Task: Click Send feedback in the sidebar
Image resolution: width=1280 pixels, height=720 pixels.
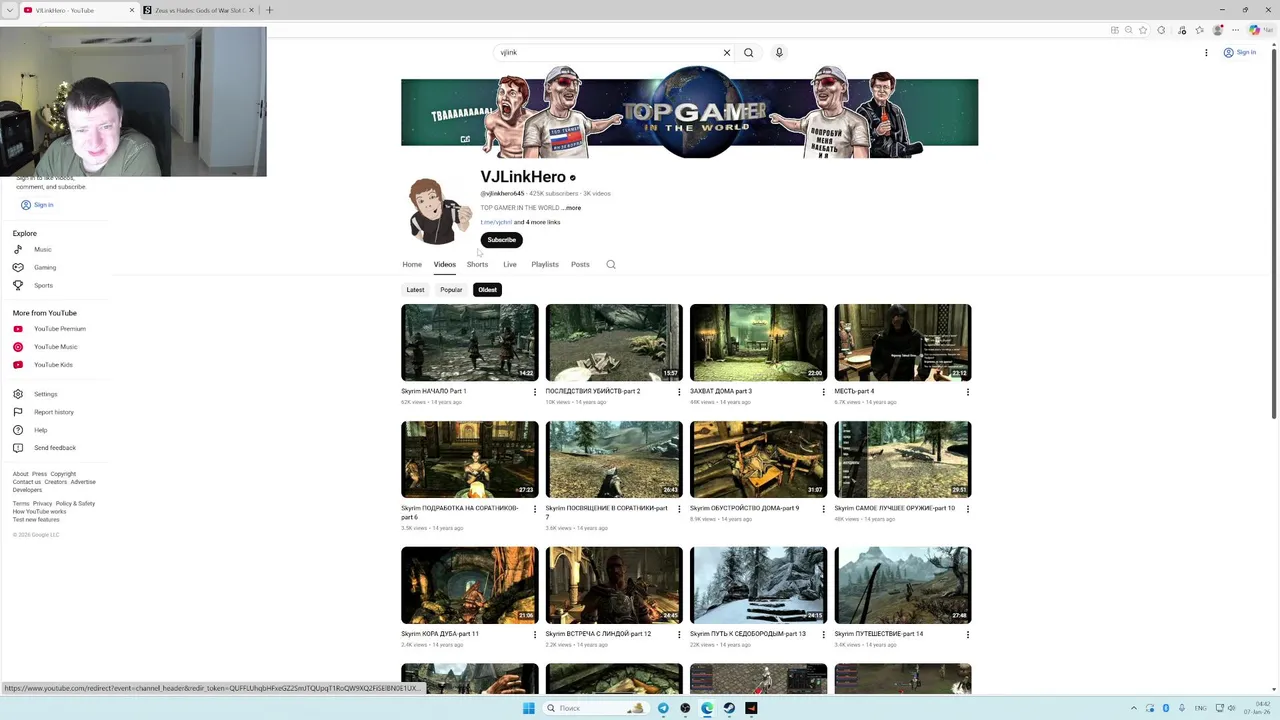Action: point(55,448)
